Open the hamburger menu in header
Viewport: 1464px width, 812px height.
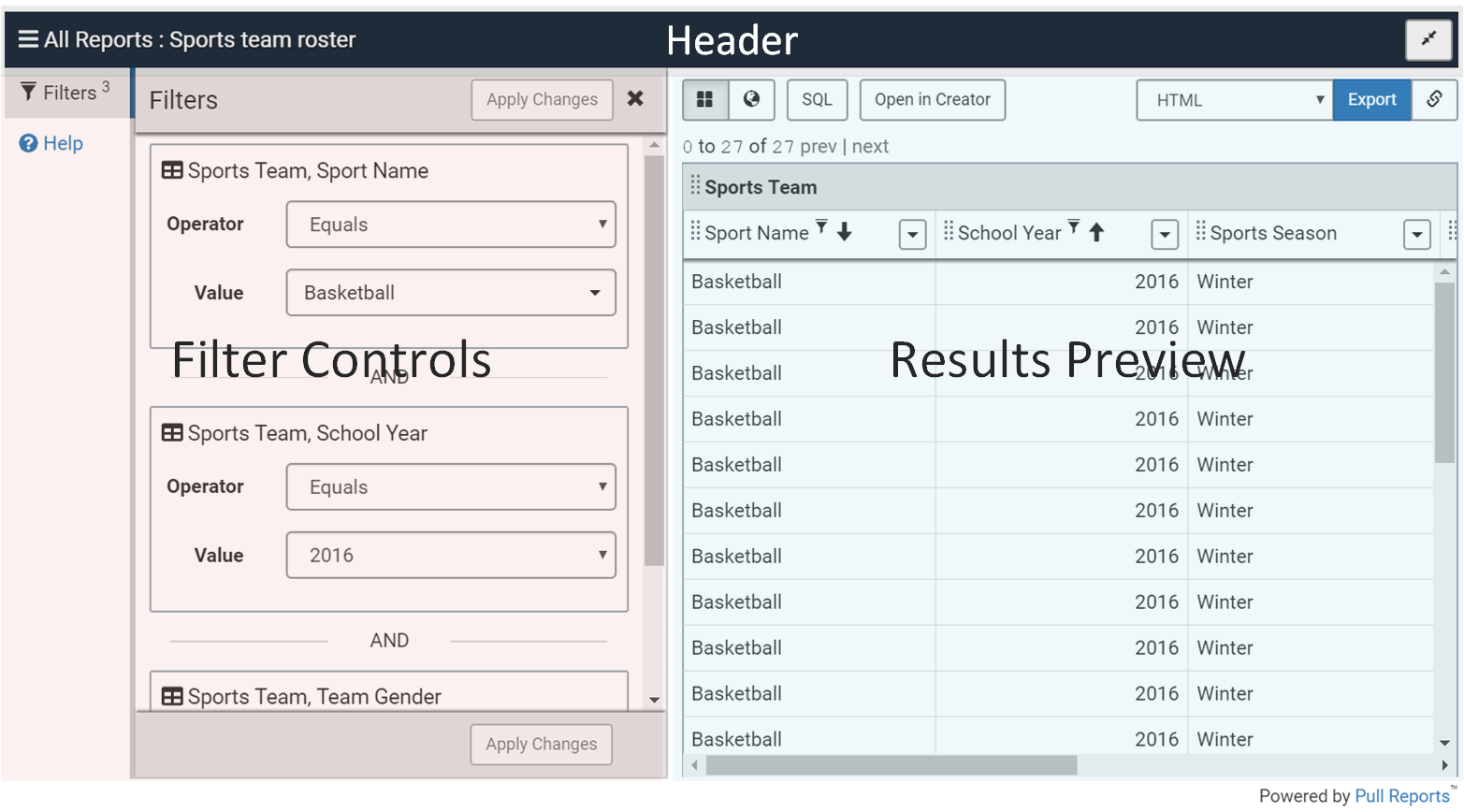click(28, 39)
